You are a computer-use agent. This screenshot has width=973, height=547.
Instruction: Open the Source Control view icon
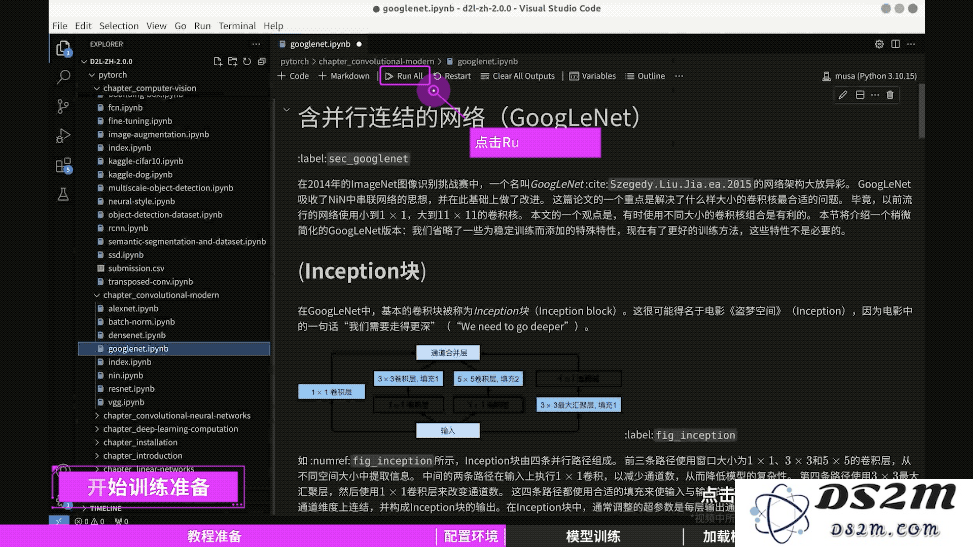click(63, 106)
